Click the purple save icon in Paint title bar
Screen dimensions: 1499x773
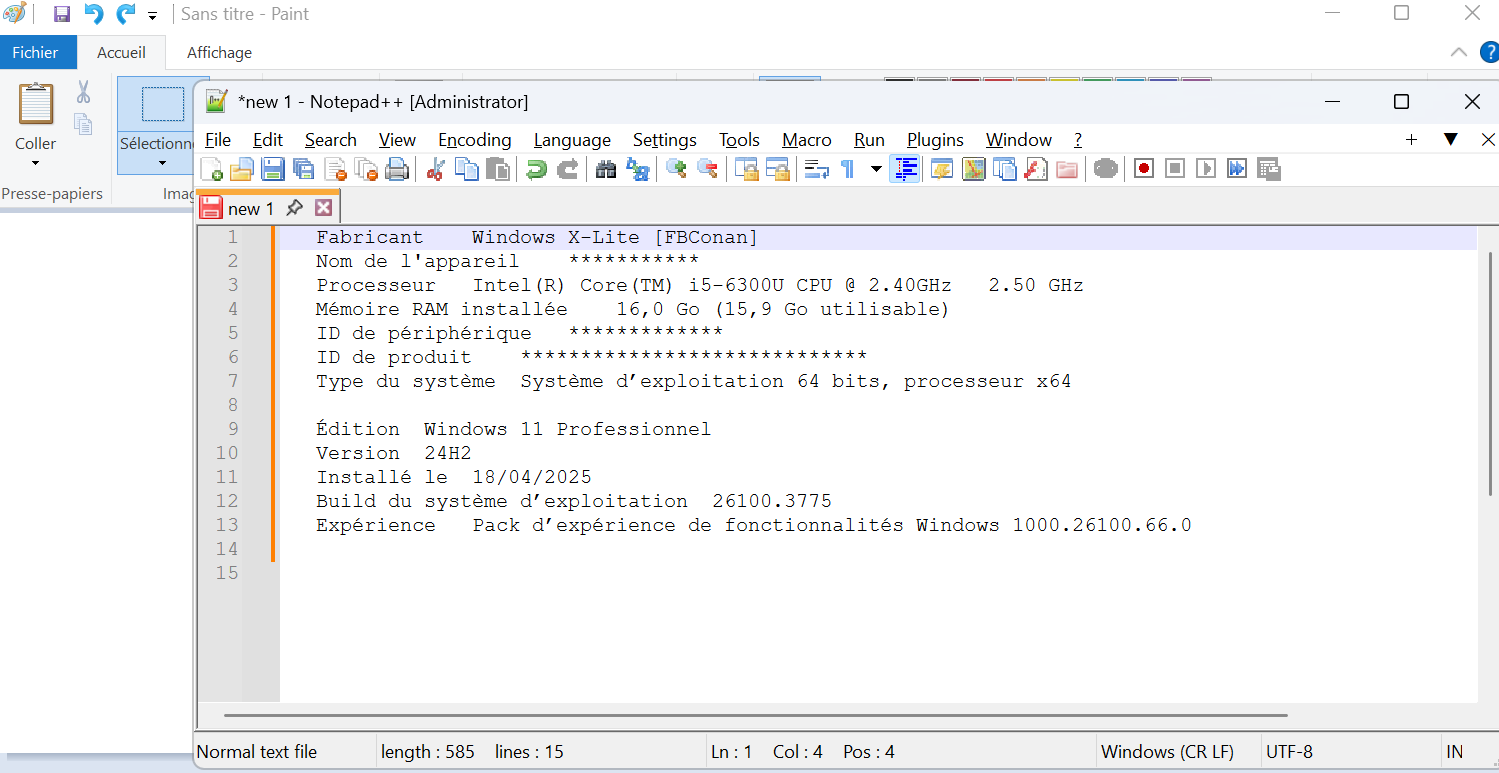point(62,14)
